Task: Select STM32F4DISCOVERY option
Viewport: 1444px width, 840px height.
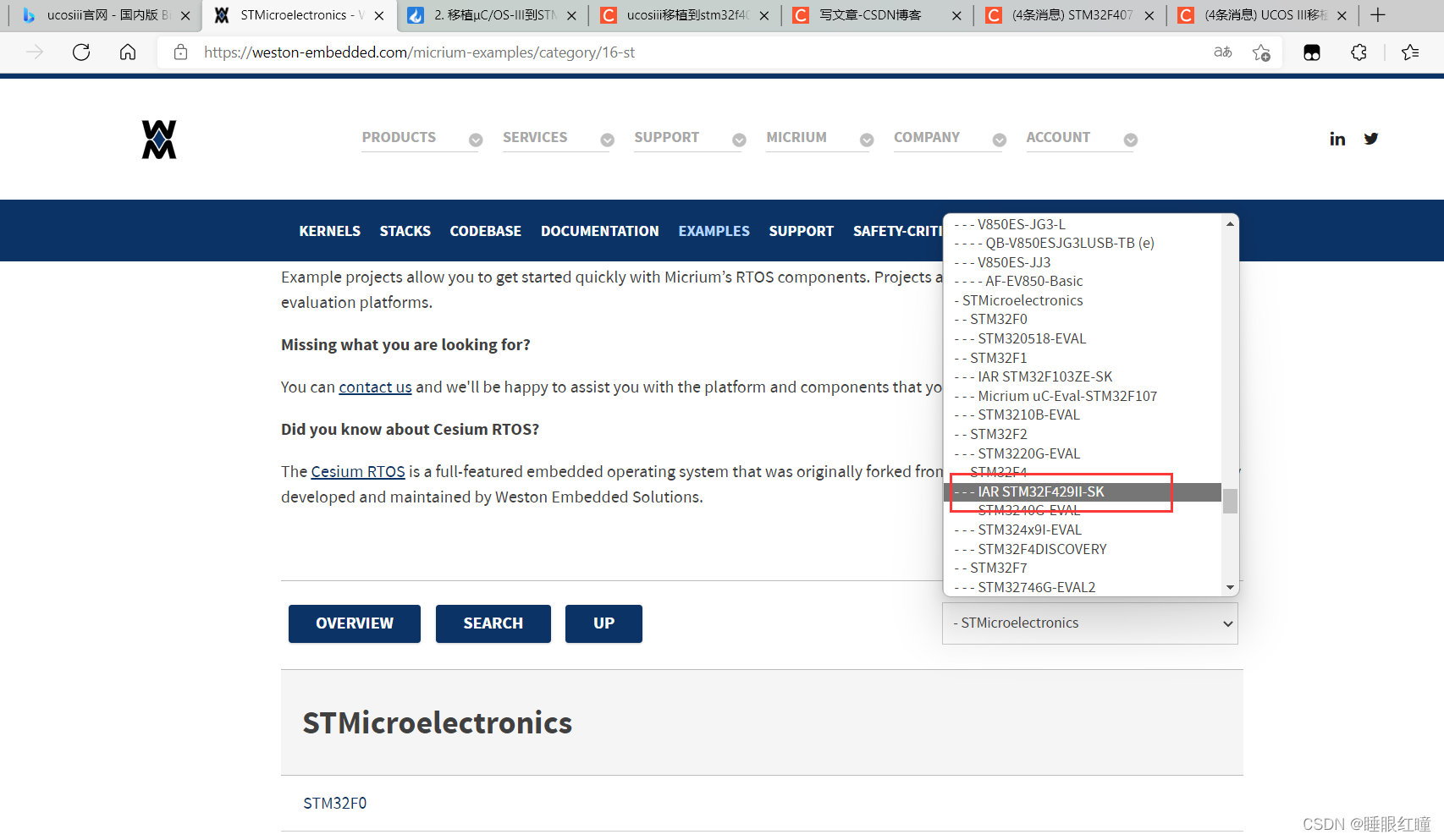Action: click(1083, 549)
